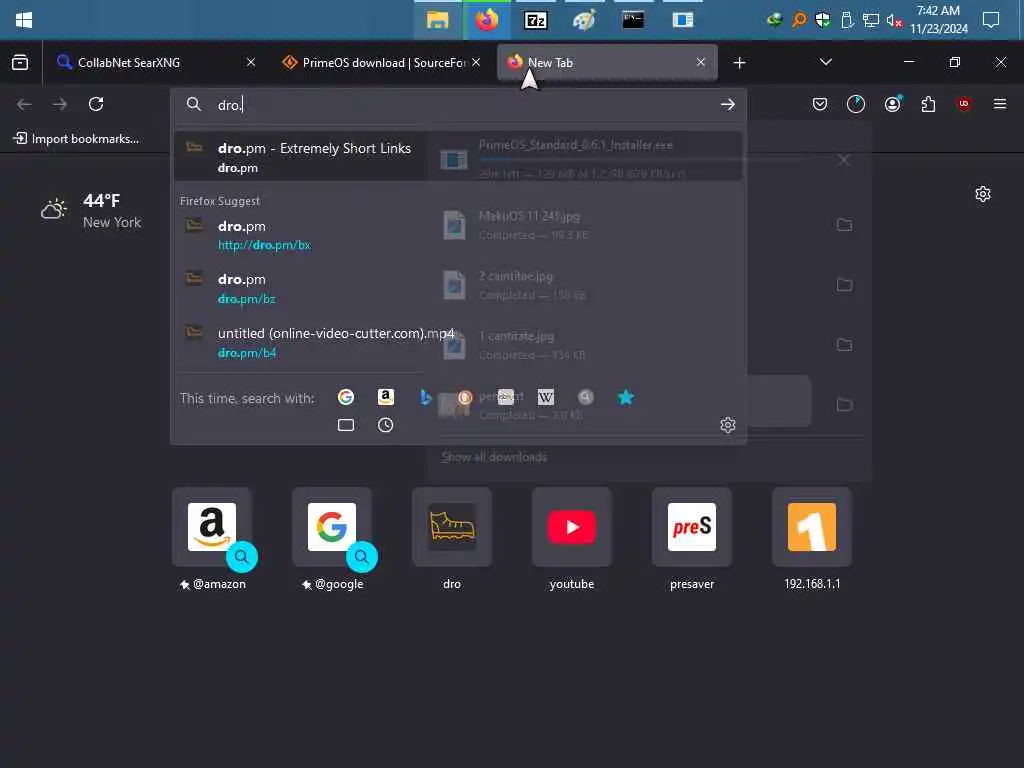This screenshot has height=768, width=1024.
Task: Close the PrimeOS download tab
Action: [476, 62]
